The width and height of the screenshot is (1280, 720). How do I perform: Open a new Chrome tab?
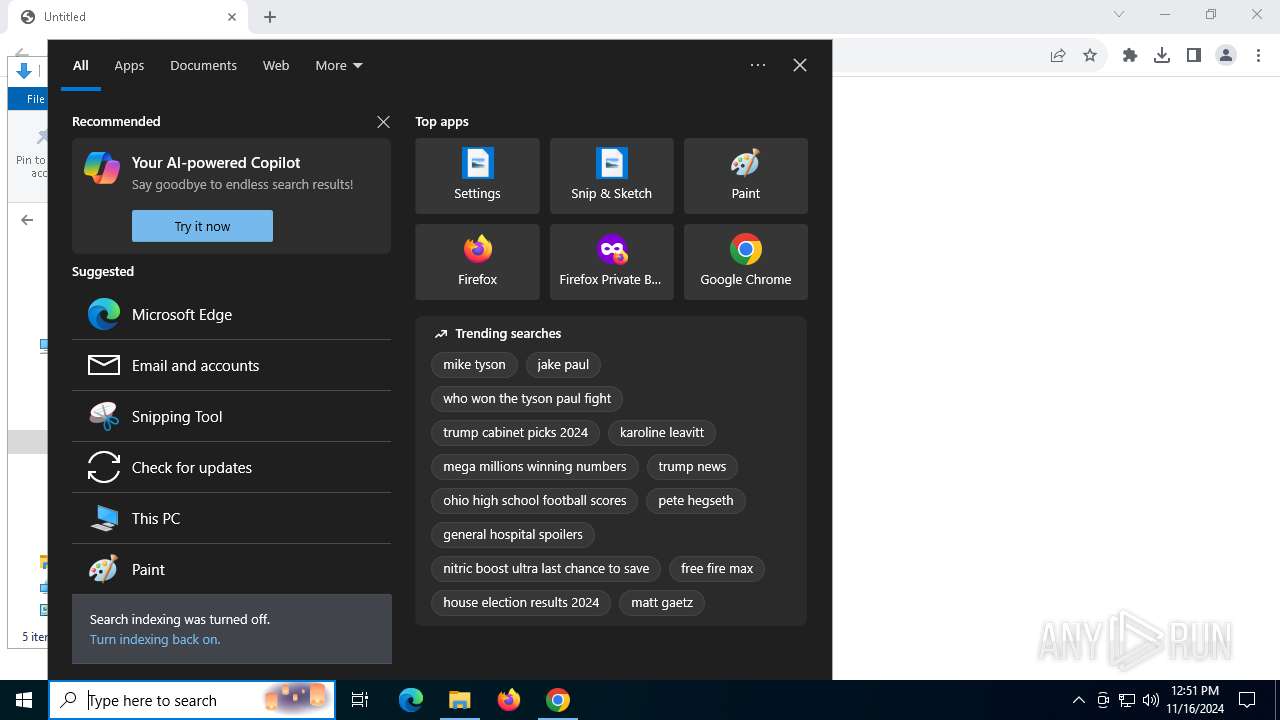click(270, 17)
